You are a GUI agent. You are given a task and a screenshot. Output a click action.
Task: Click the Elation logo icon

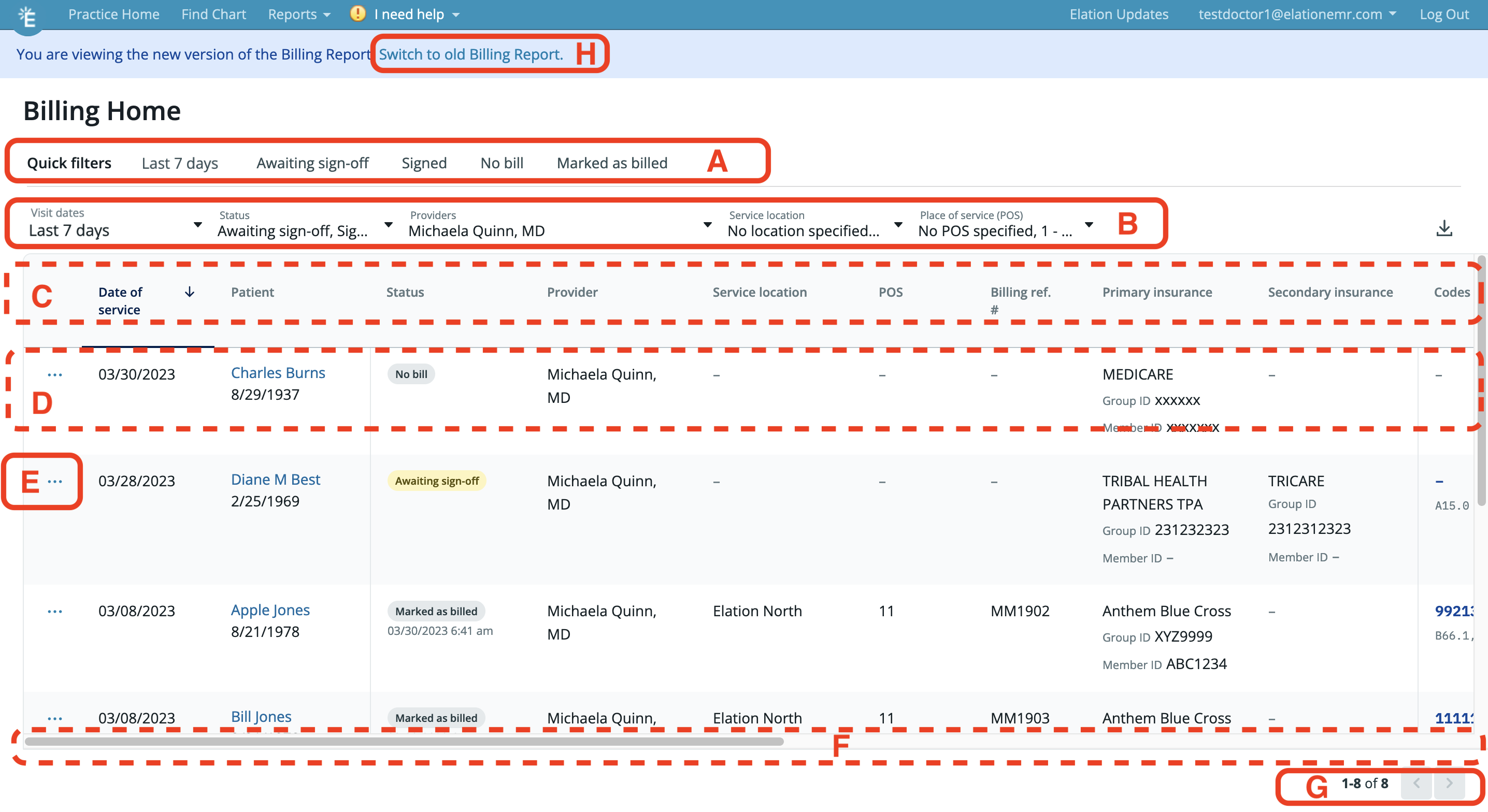27,15
